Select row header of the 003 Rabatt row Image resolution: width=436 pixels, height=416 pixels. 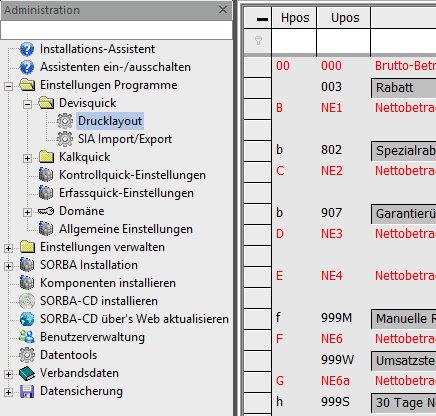257,88
